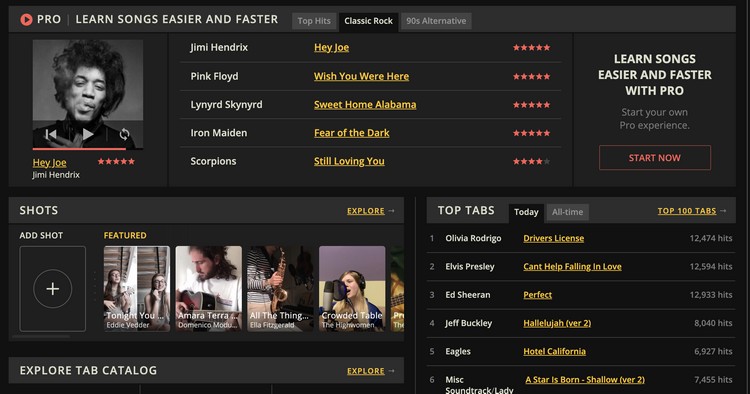Open Still Loving You tab
The image size is (750, 394).
[x=349, y=161]
